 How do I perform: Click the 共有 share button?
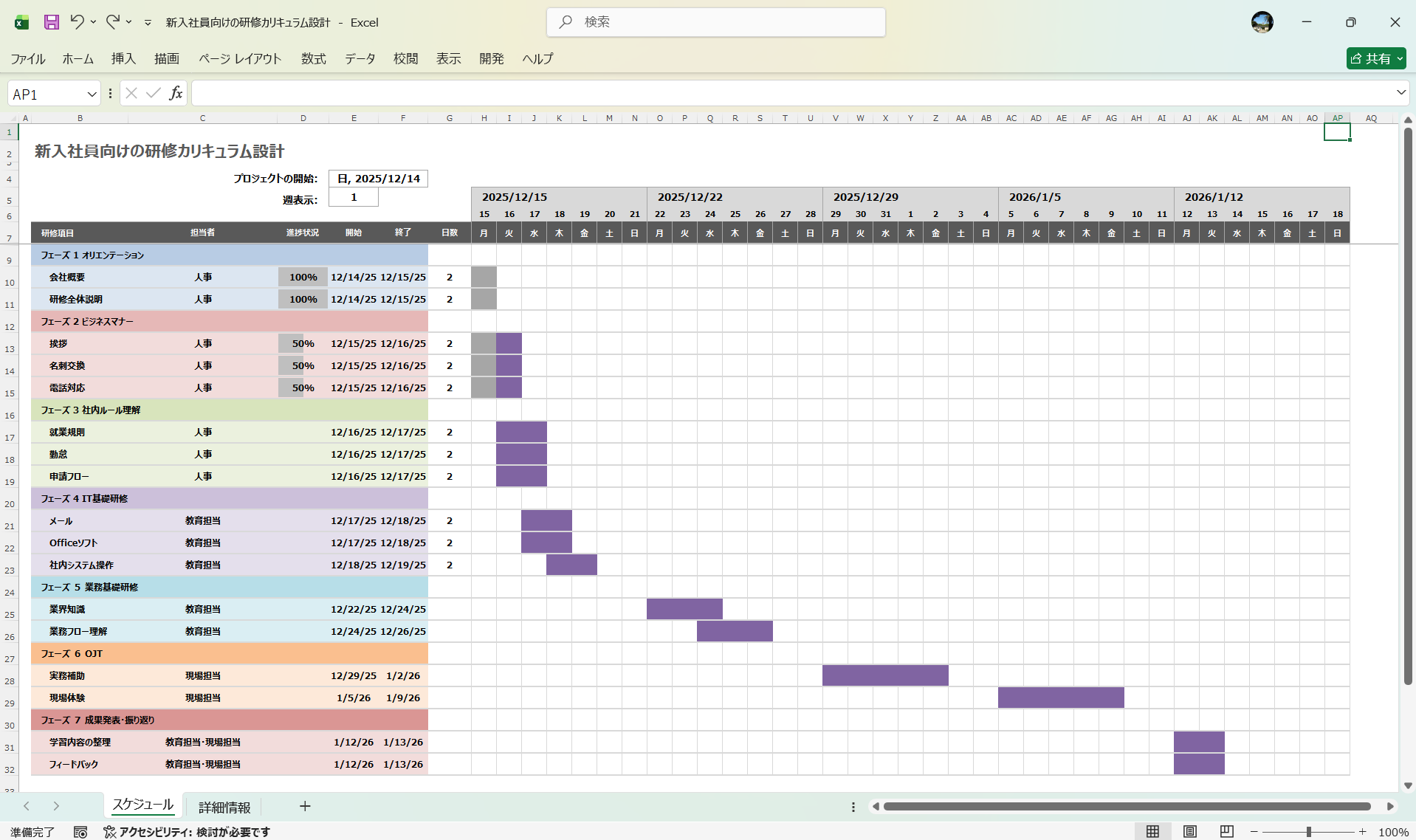point(1375,58)
